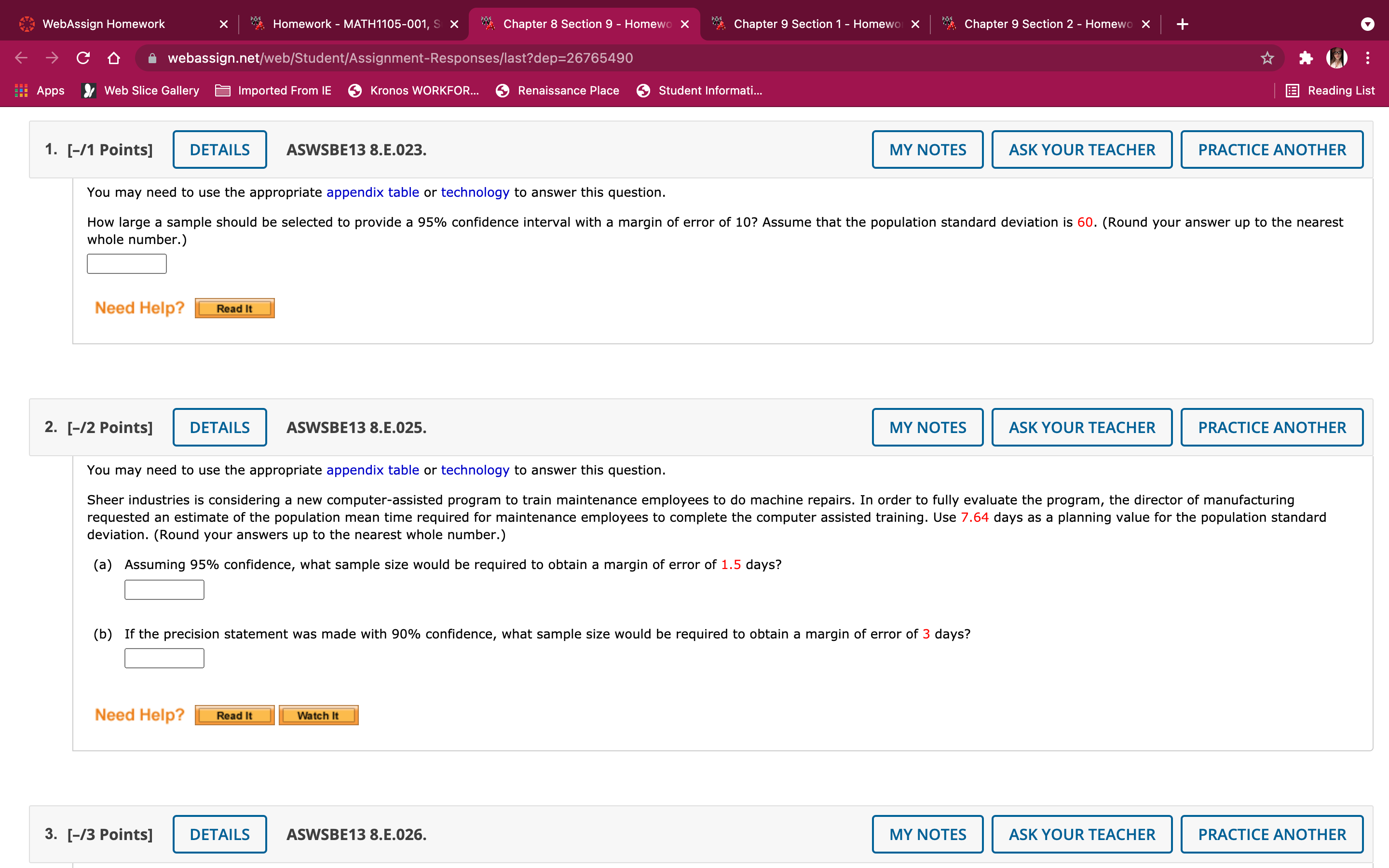1389x868 pixels.
Task: Open the technology link in question 1
Action: tap(475, 192)
